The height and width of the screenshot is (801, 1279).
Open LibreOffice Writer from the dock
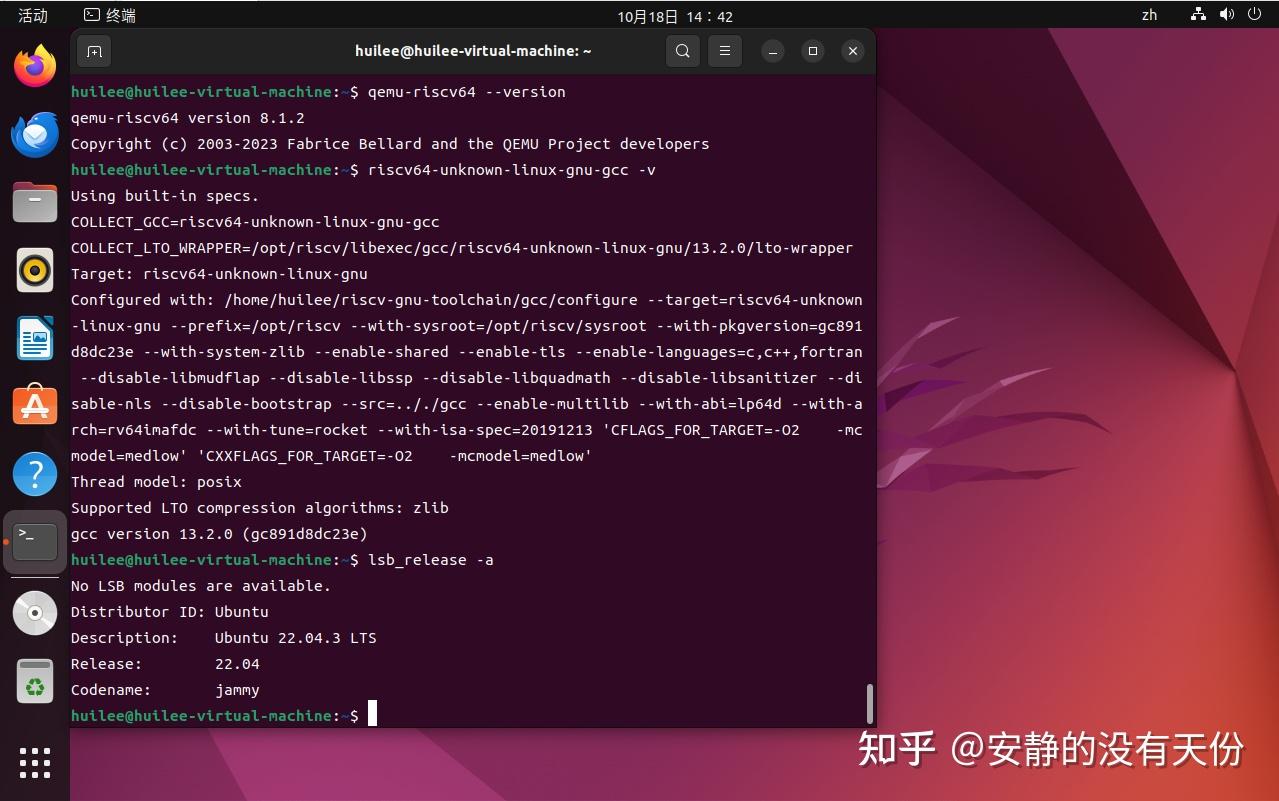coord(34,338)
